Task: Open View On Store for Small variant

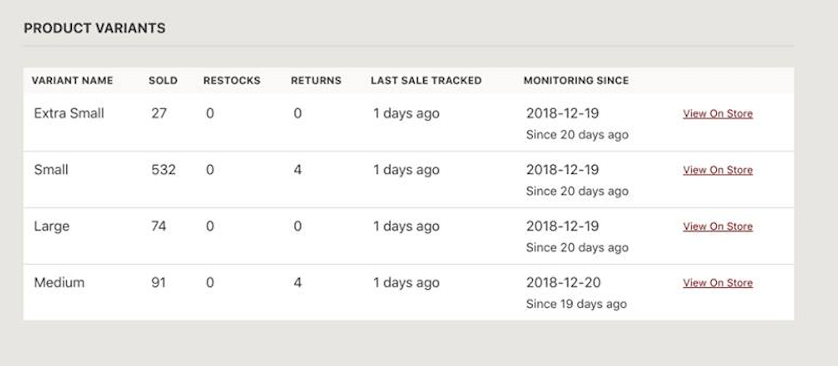Action: 718,170
